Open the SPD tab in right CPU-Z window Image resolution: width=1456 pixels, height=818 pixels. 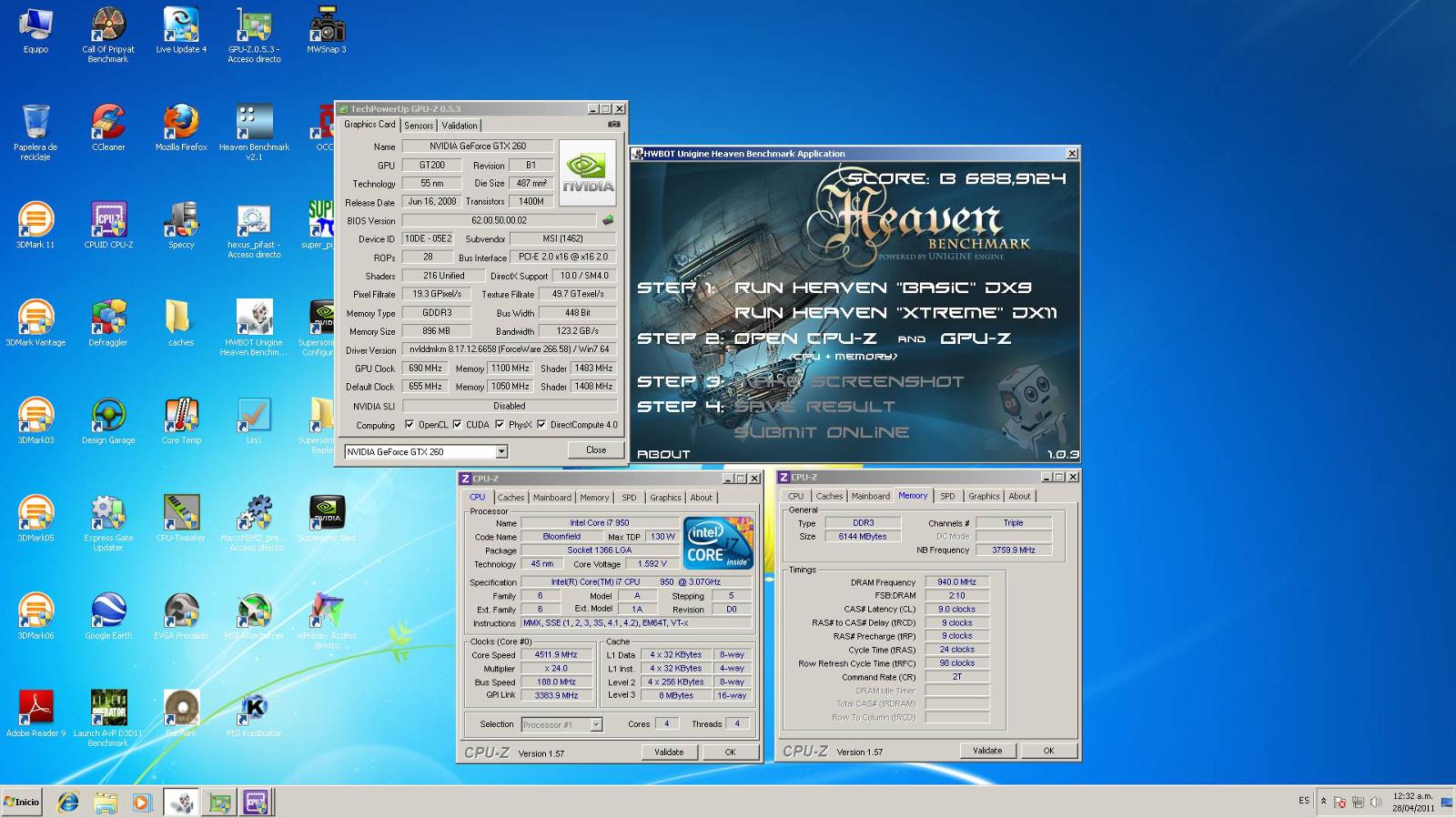point(947,497)
